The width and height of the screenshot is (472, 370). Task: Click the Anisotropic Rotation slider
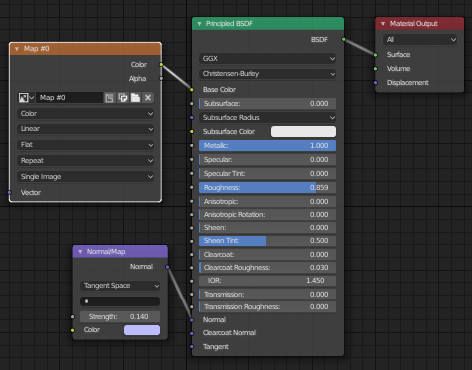tap(267, 215)
